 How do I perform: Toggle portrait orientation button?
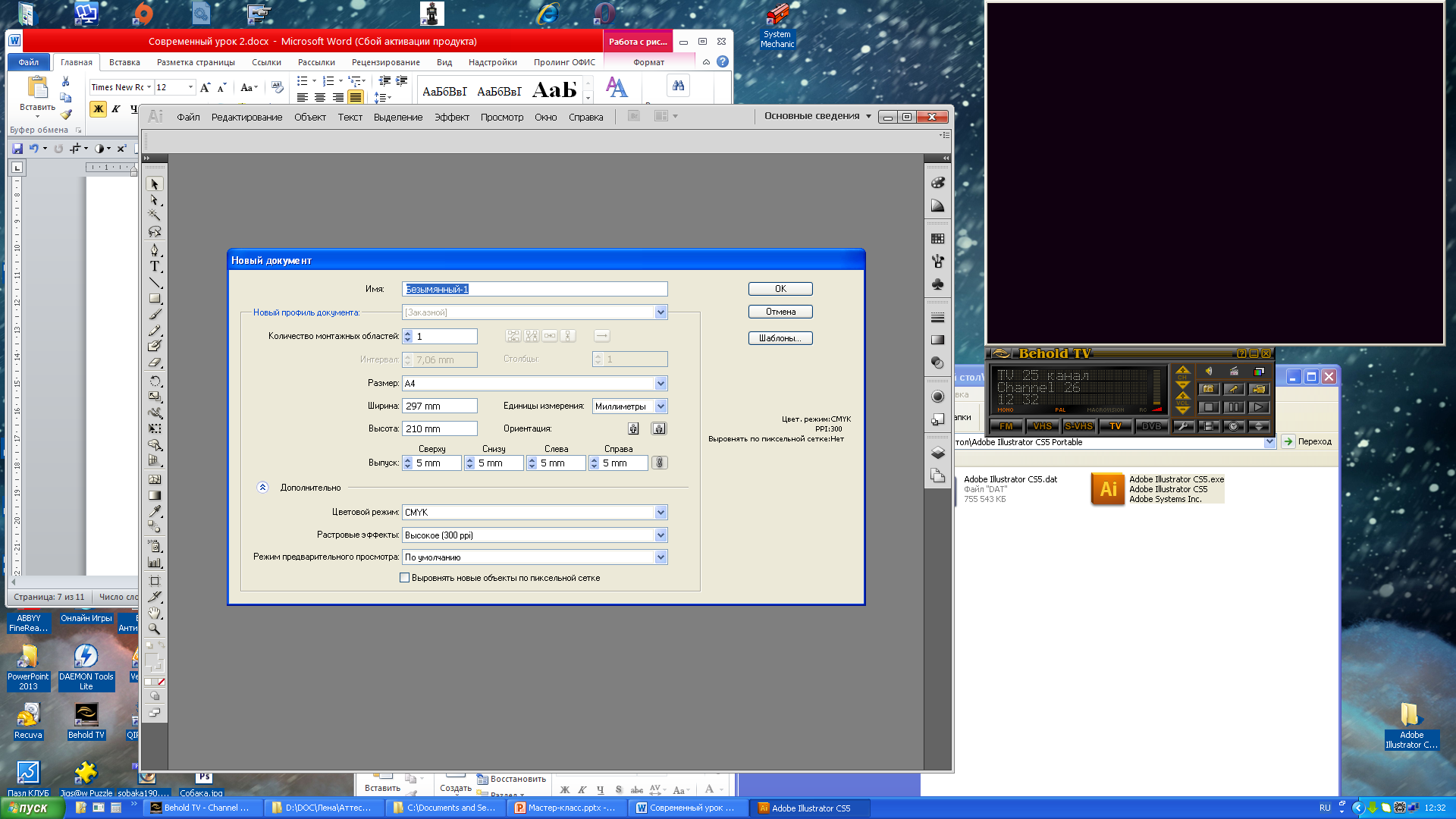pyautogui.click(x=633, y=428)
